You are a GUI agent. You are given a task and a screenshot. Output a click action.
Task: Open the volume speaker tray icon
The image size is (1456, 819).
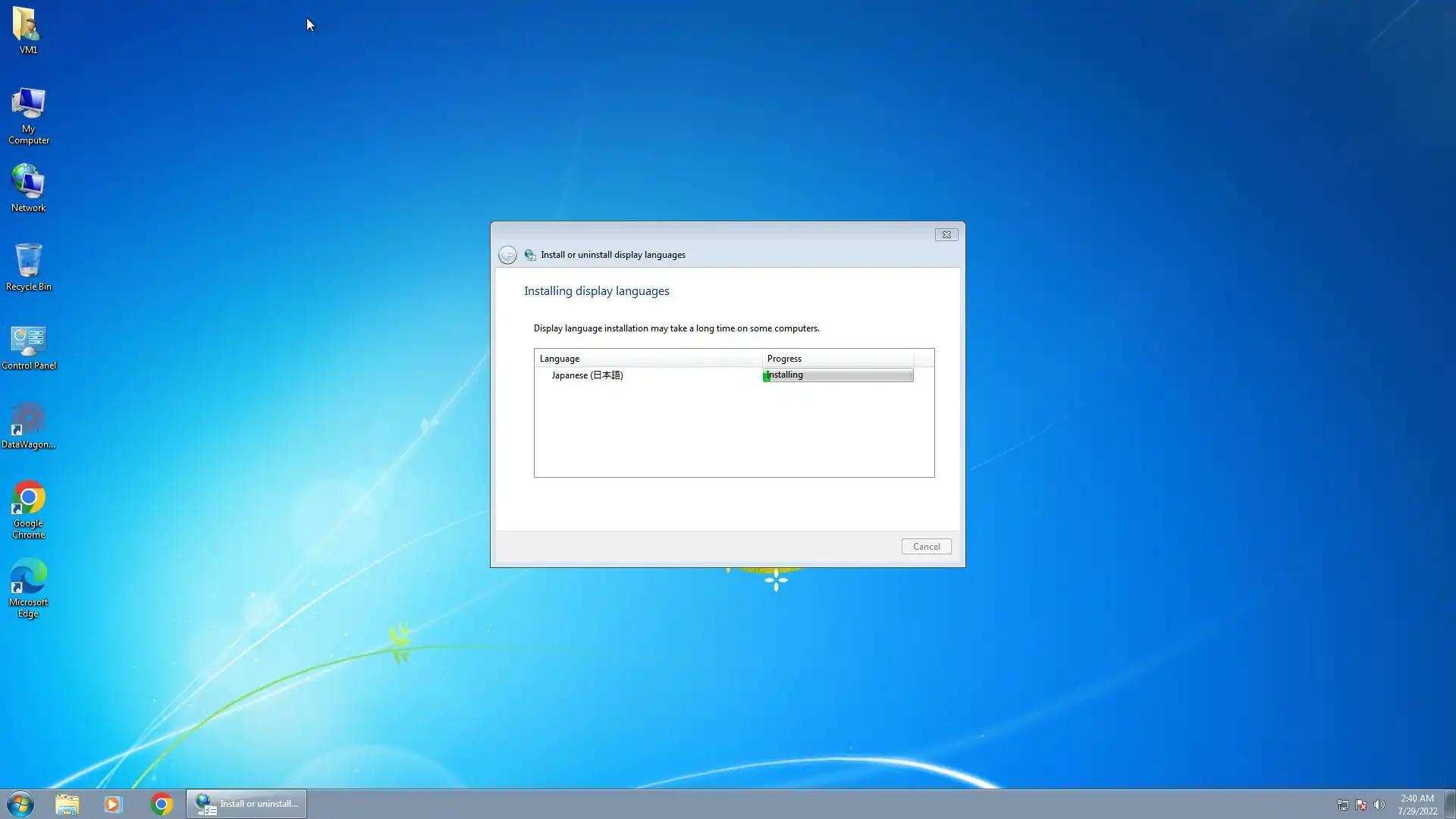pos(1379,805)
